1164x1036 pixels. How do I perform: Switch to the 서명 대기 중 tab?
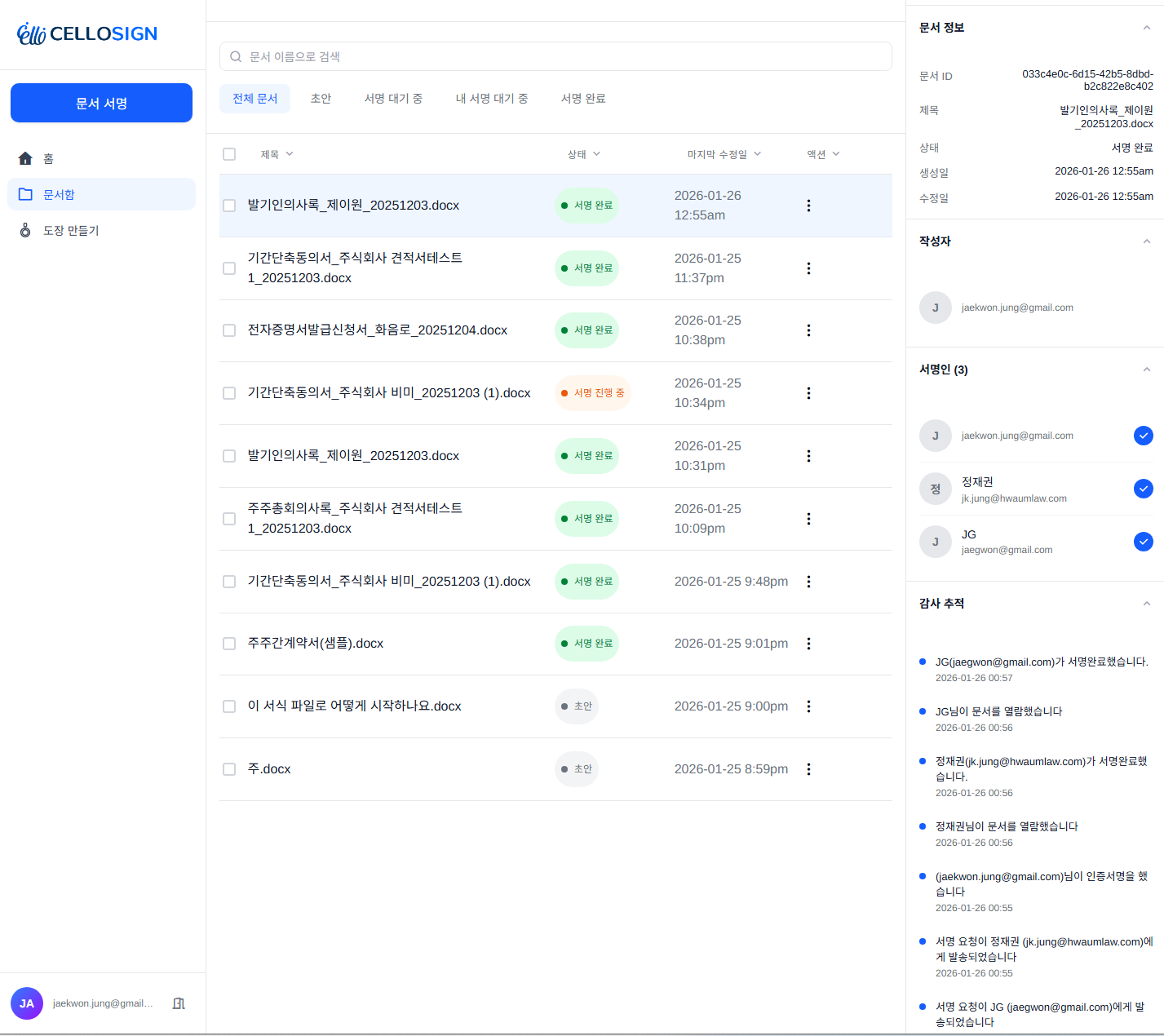pos(393,99)
